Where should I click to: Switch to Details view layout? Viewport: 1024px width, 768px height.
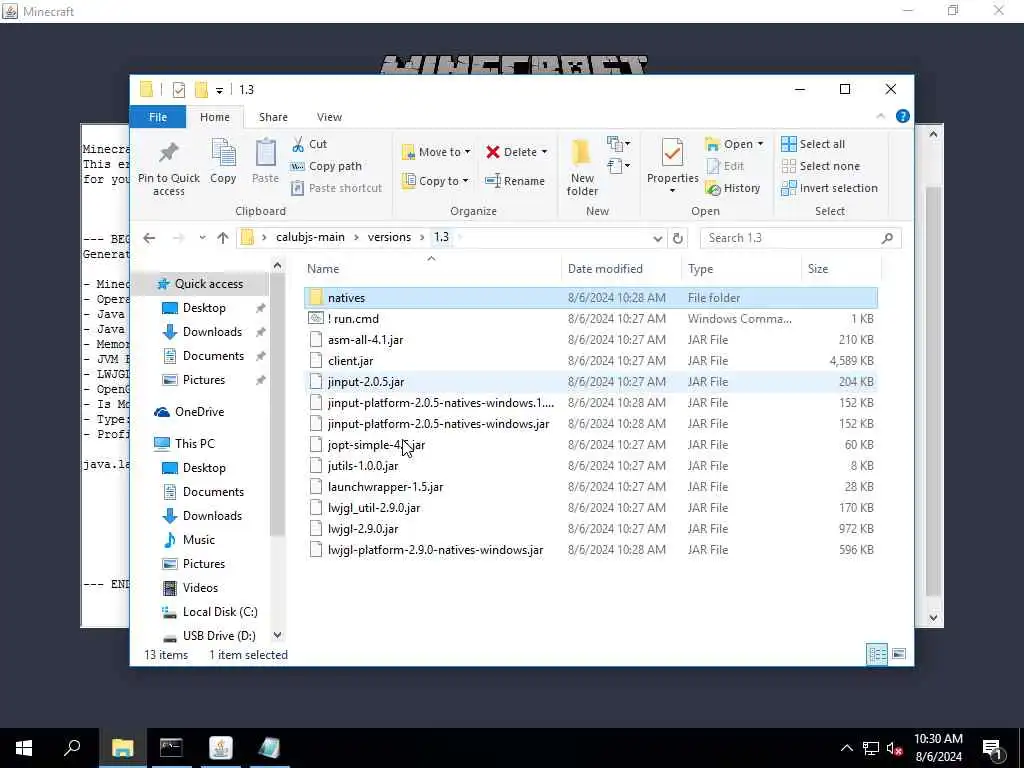tap(876, 654)
